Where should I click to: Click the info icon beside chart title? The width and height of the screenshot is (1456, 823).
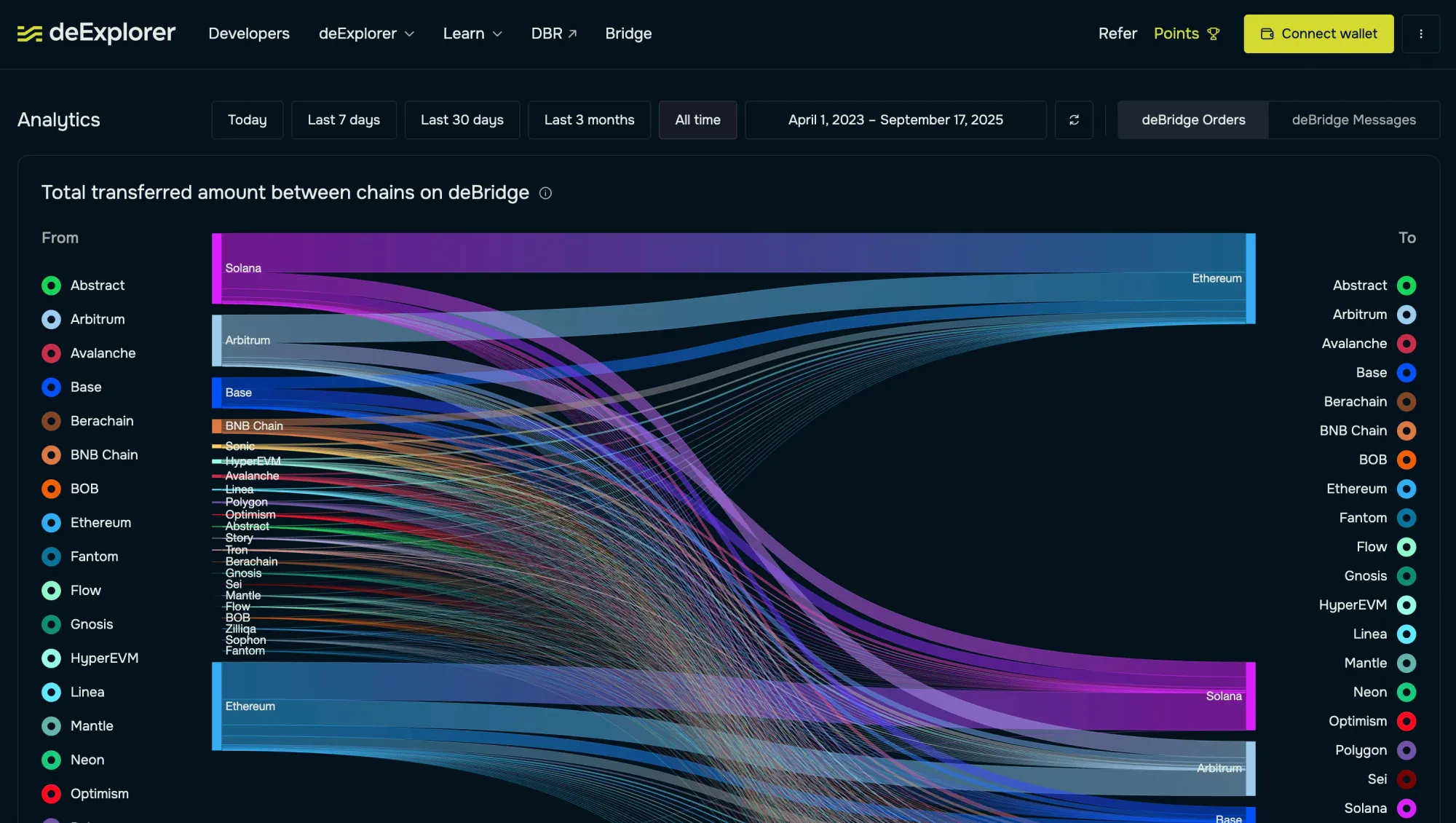tap(545, 193)
